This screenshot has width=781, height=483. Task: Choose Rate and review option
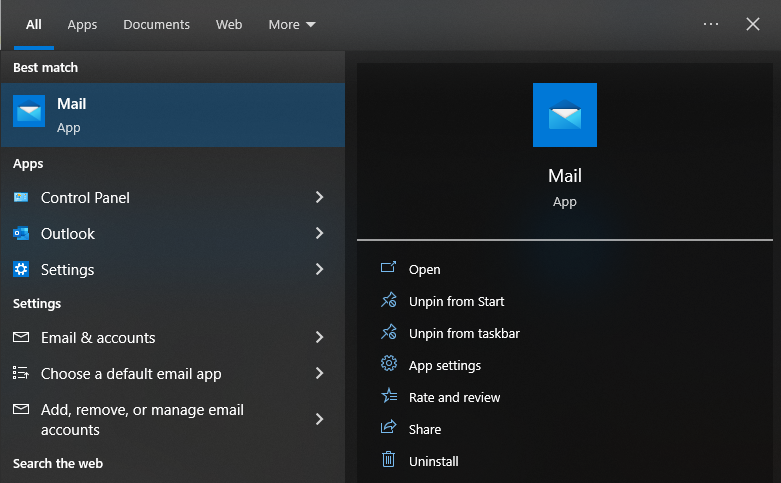(x=454, y=397)
